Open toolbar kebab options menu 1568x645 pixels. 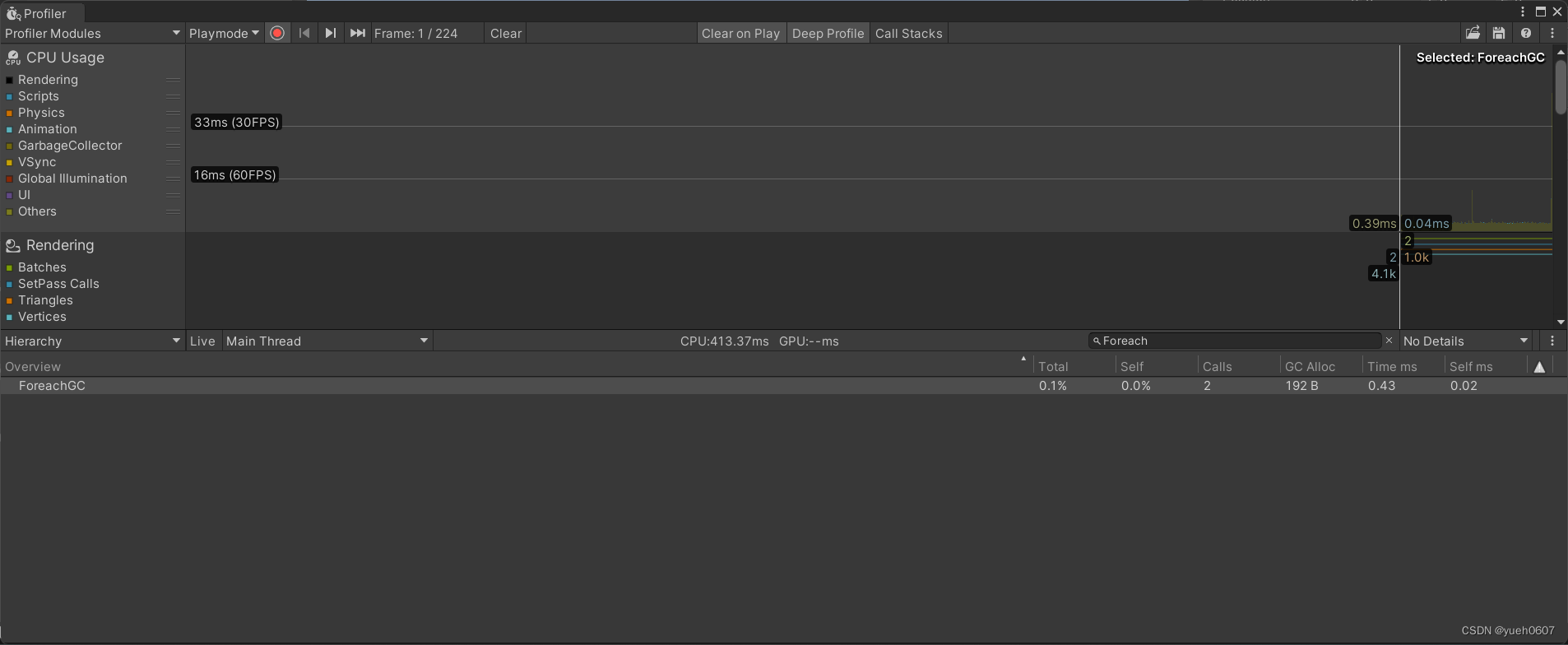coord(1552,33)
